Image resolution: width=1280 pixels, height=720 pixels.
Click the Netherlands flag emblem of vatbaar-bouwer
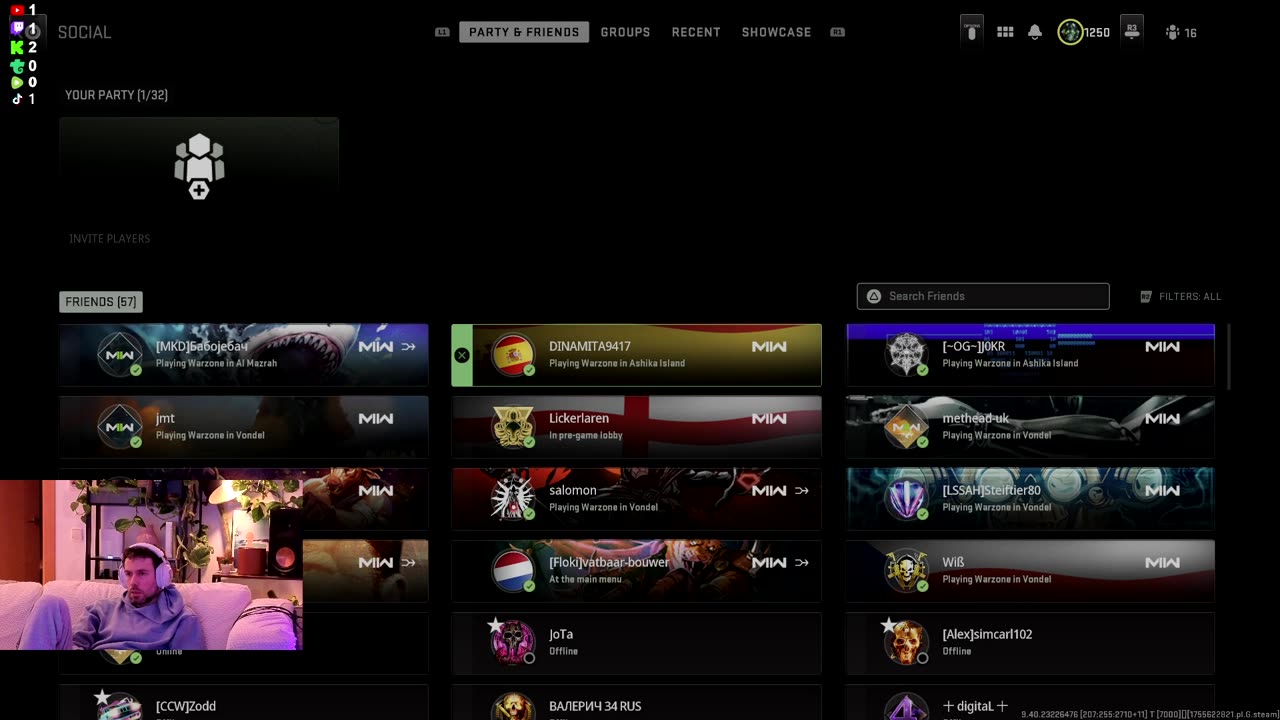click(513, 571)
